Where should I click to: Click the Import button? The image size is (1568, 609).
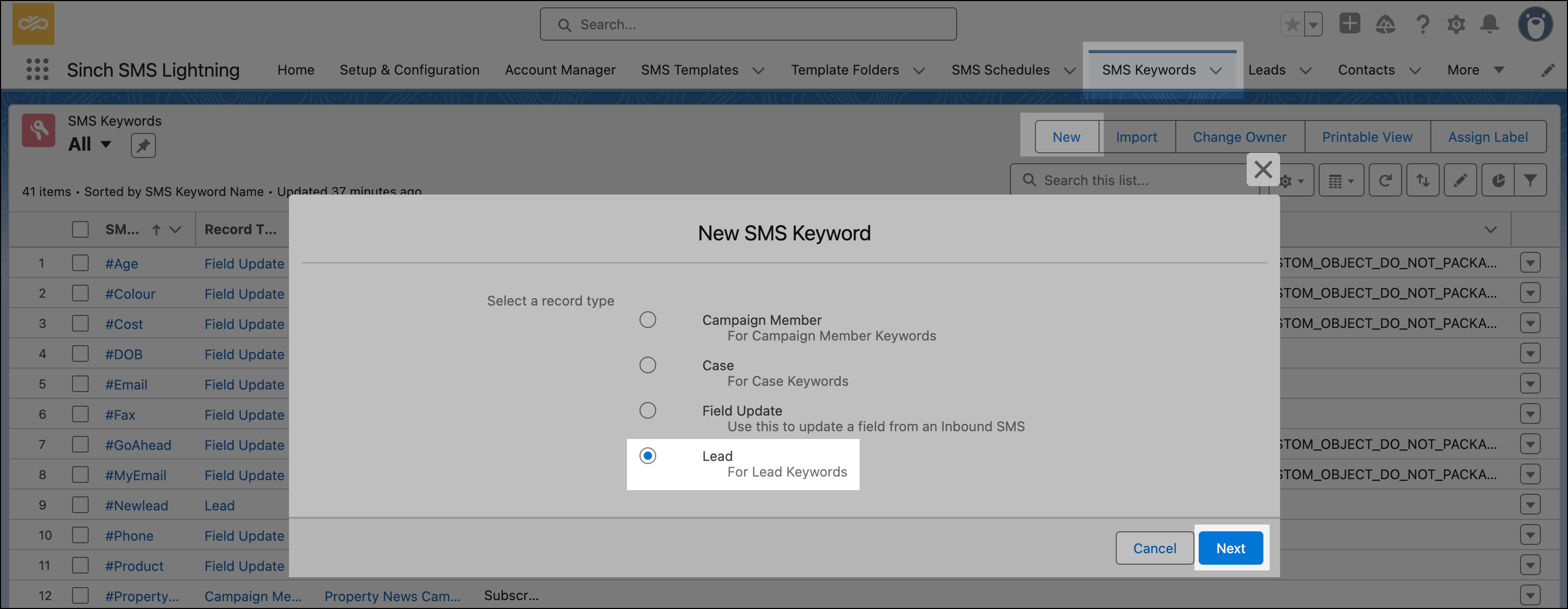click(x=1137, y=137)
